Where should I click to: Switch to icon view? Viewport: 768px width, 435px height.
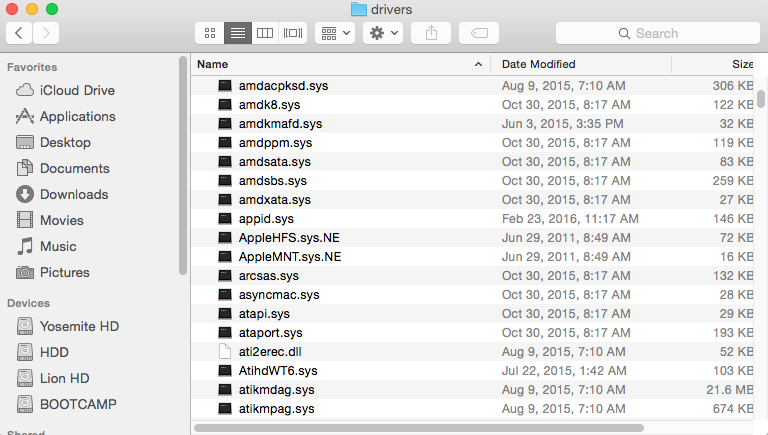210,33
